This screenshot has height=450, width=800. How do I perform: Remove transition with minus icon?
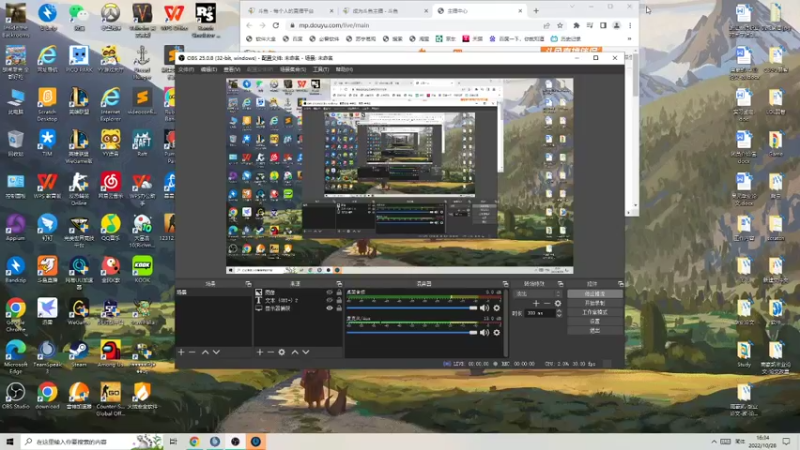pyautogui.click(x=547, y=303)
